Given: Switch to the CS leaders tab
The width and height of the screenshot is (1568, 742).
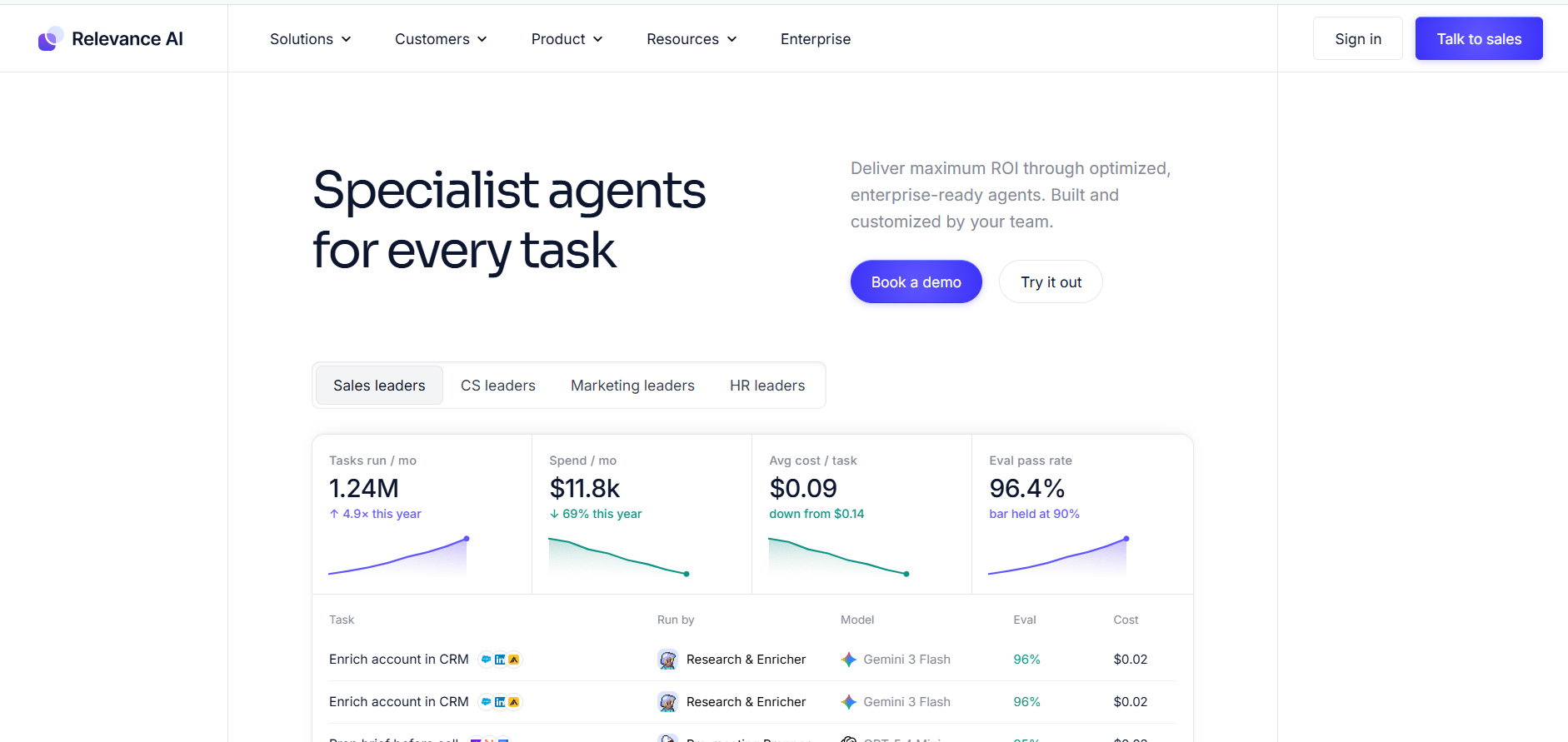Looking at the screenshot, I should [x=498, y=386].
